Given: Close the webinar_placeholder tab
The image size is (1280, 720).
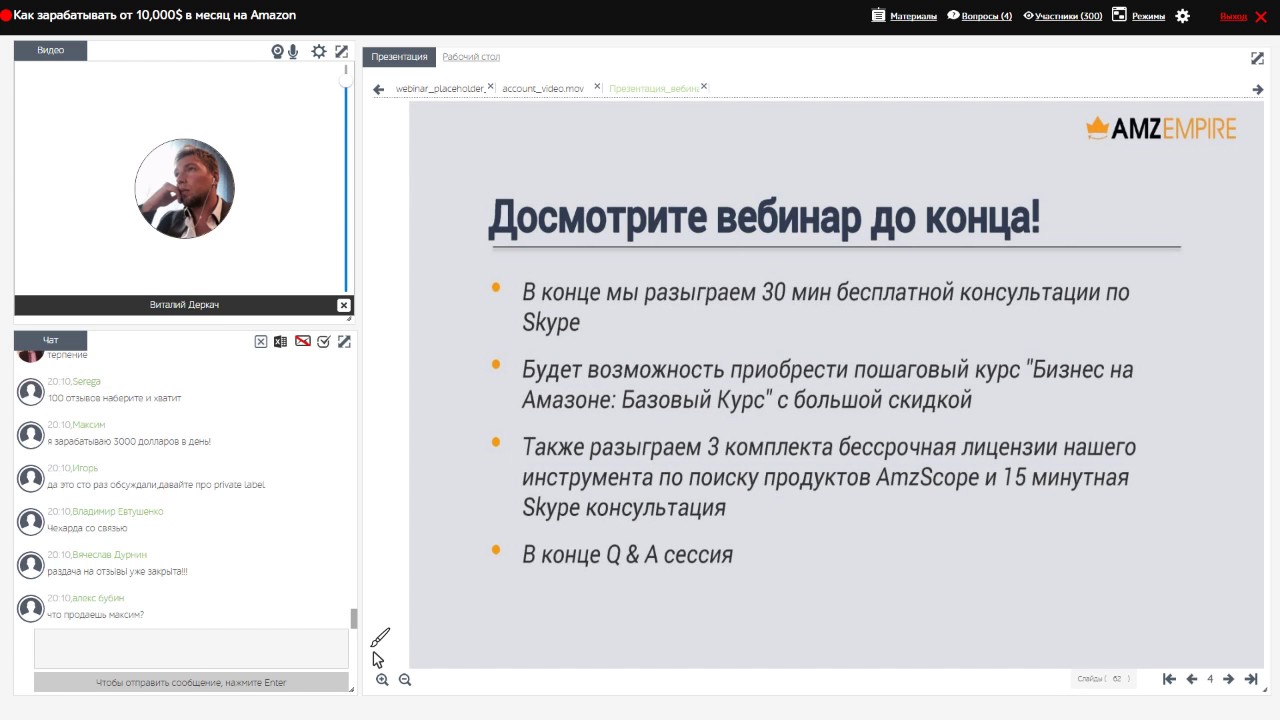Looking at the screenshot, I should click(x=491, y=87).
